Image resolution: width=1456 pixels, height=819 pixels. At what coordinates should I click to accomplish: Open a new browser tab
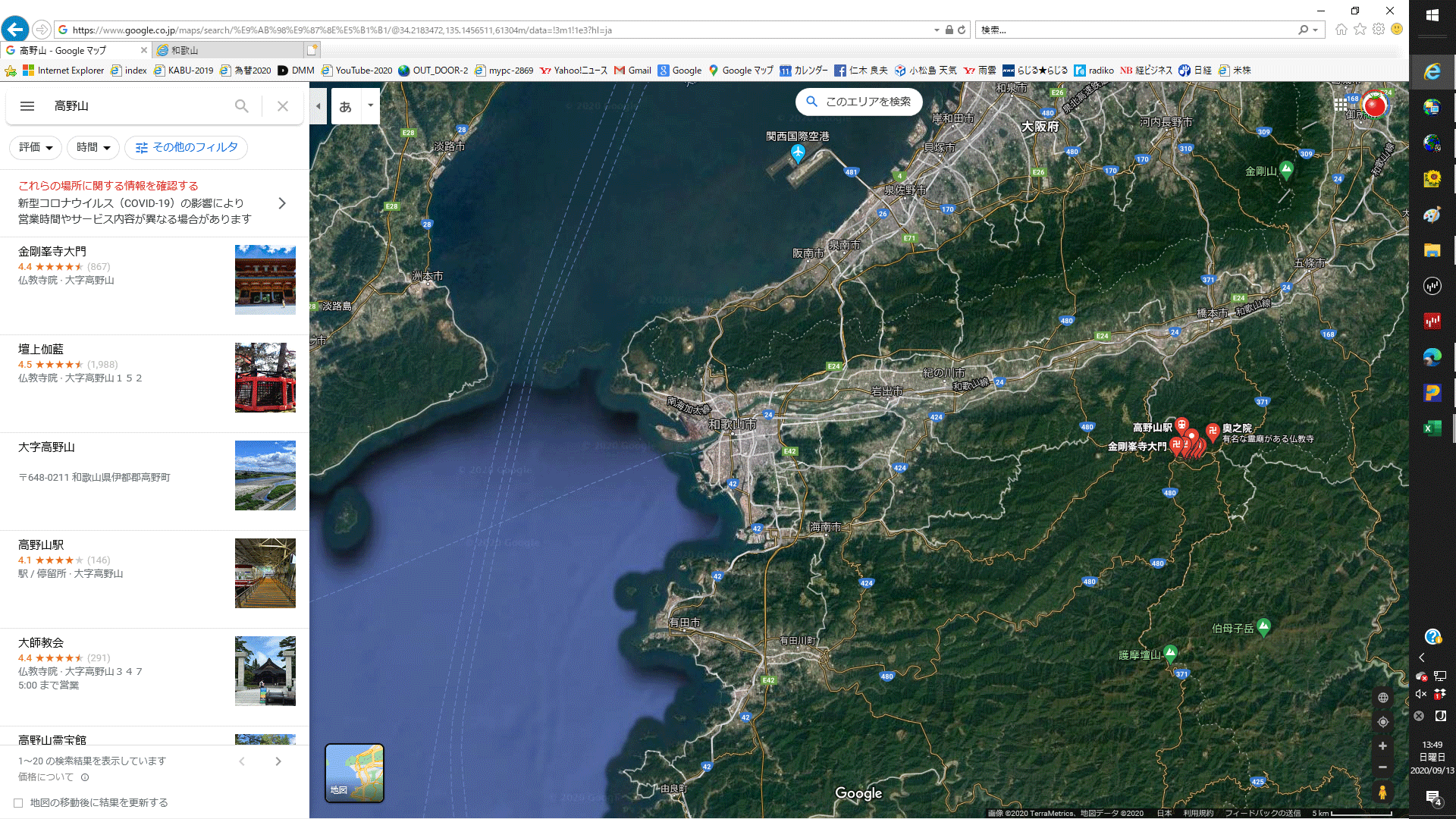312,50
